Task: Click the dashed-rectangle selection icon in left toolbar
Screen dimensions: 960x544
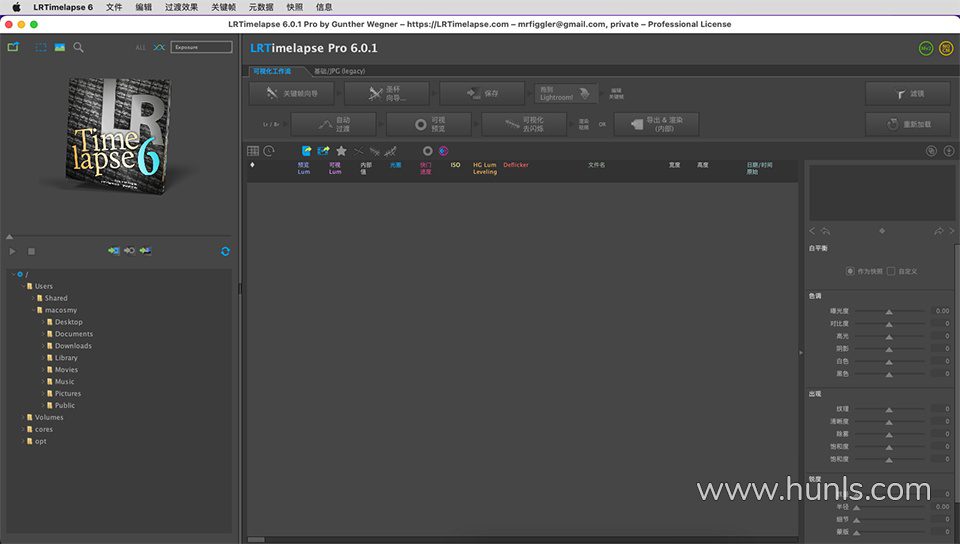Action: (x=41, y=47)
